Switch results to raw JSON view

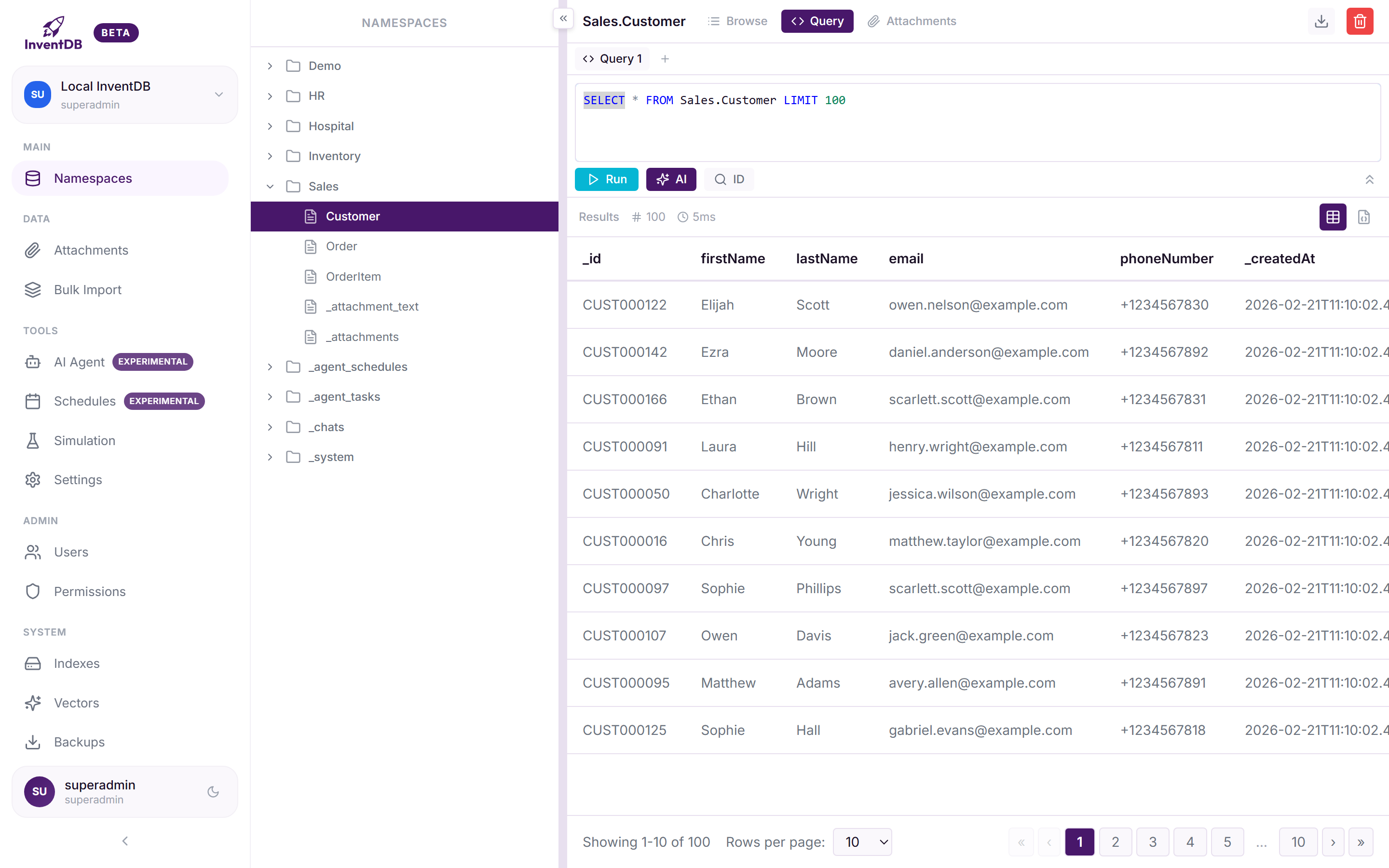pos(1364,217)
